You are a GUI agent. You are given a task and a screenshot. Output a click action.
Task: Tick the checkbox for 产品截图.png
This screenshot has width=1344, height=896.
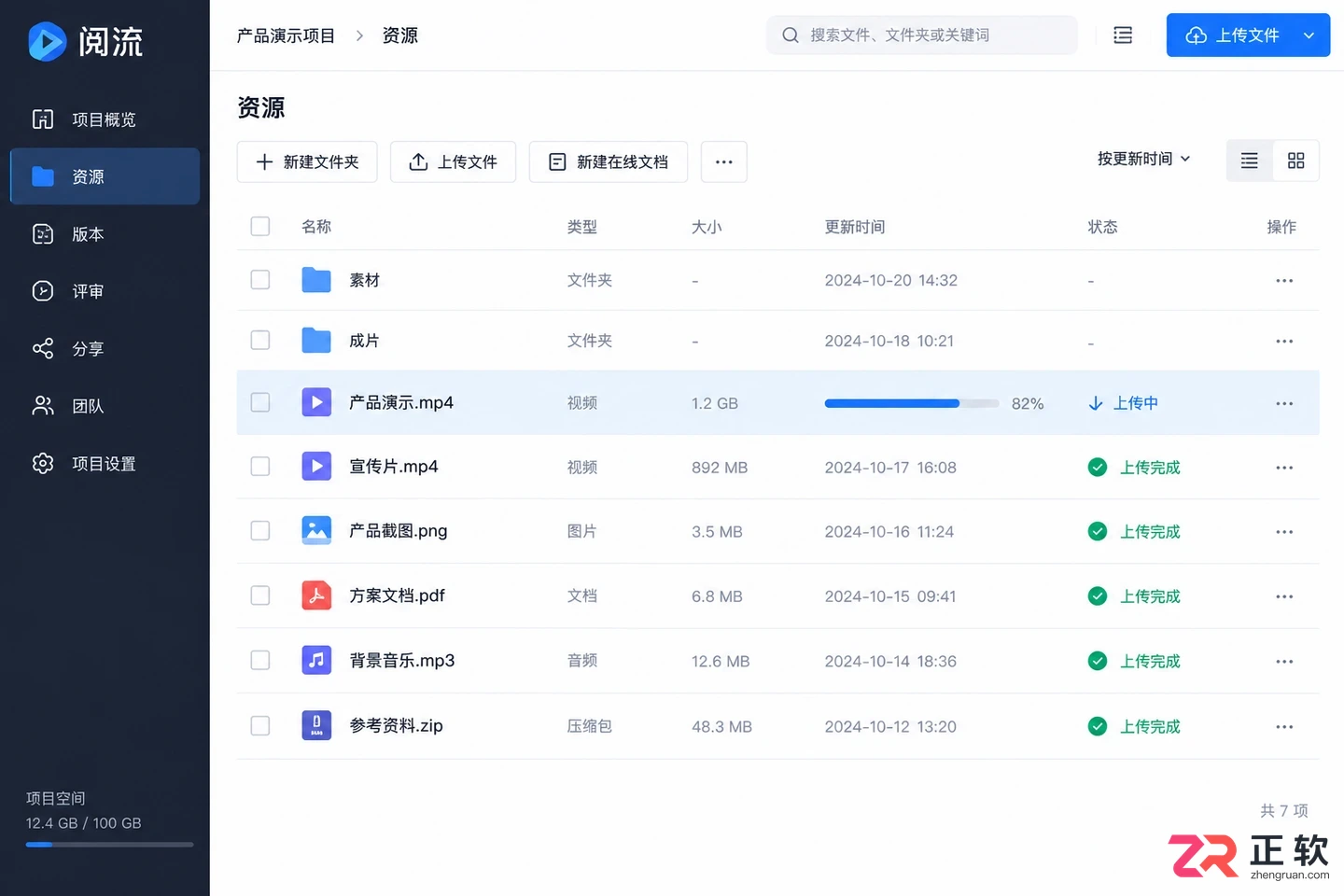(260, 530)
